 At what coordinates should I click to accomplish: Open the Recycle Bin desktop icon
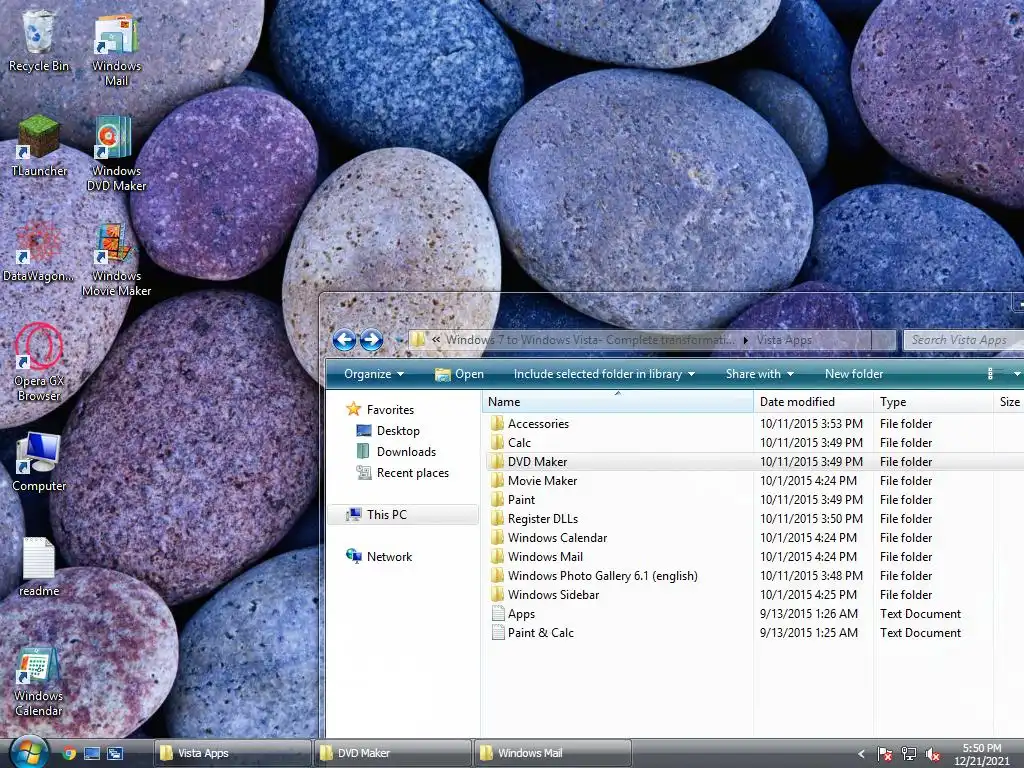coord(39,41)
